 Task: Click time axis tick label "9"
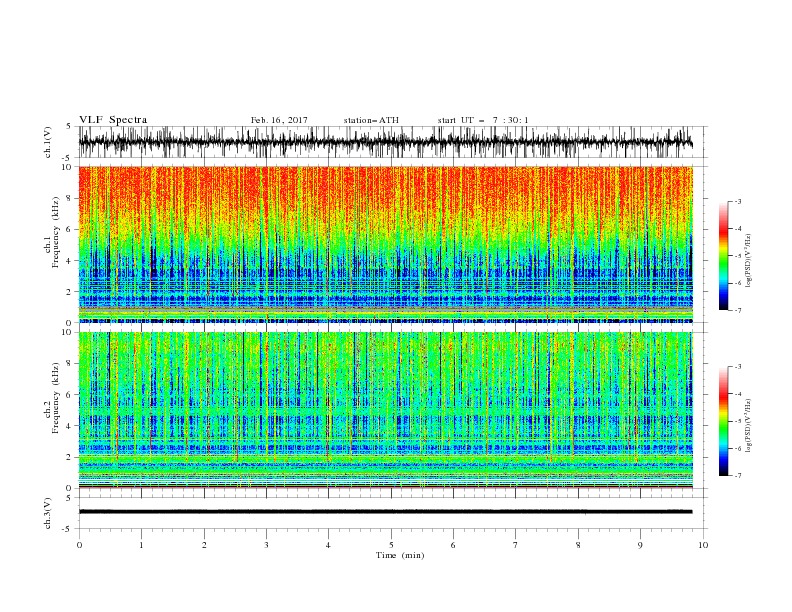pos(640,545)
